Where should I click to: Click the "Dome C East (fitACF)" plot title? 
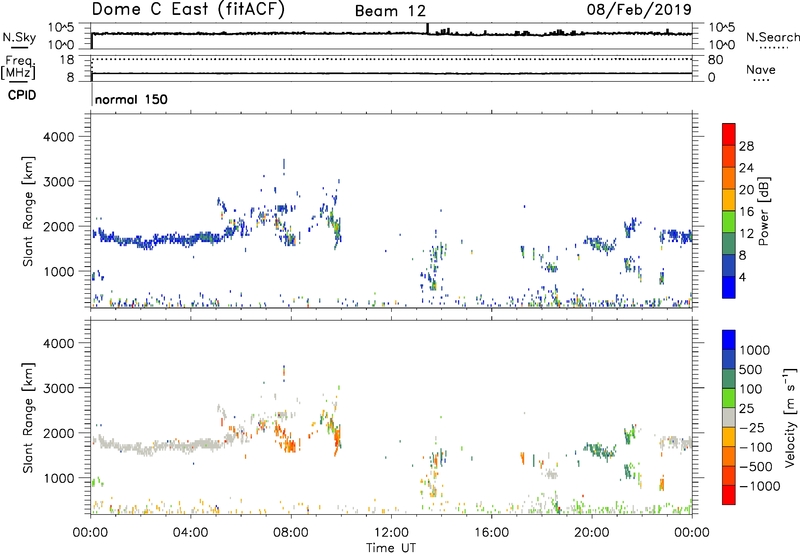coord(188,10)
